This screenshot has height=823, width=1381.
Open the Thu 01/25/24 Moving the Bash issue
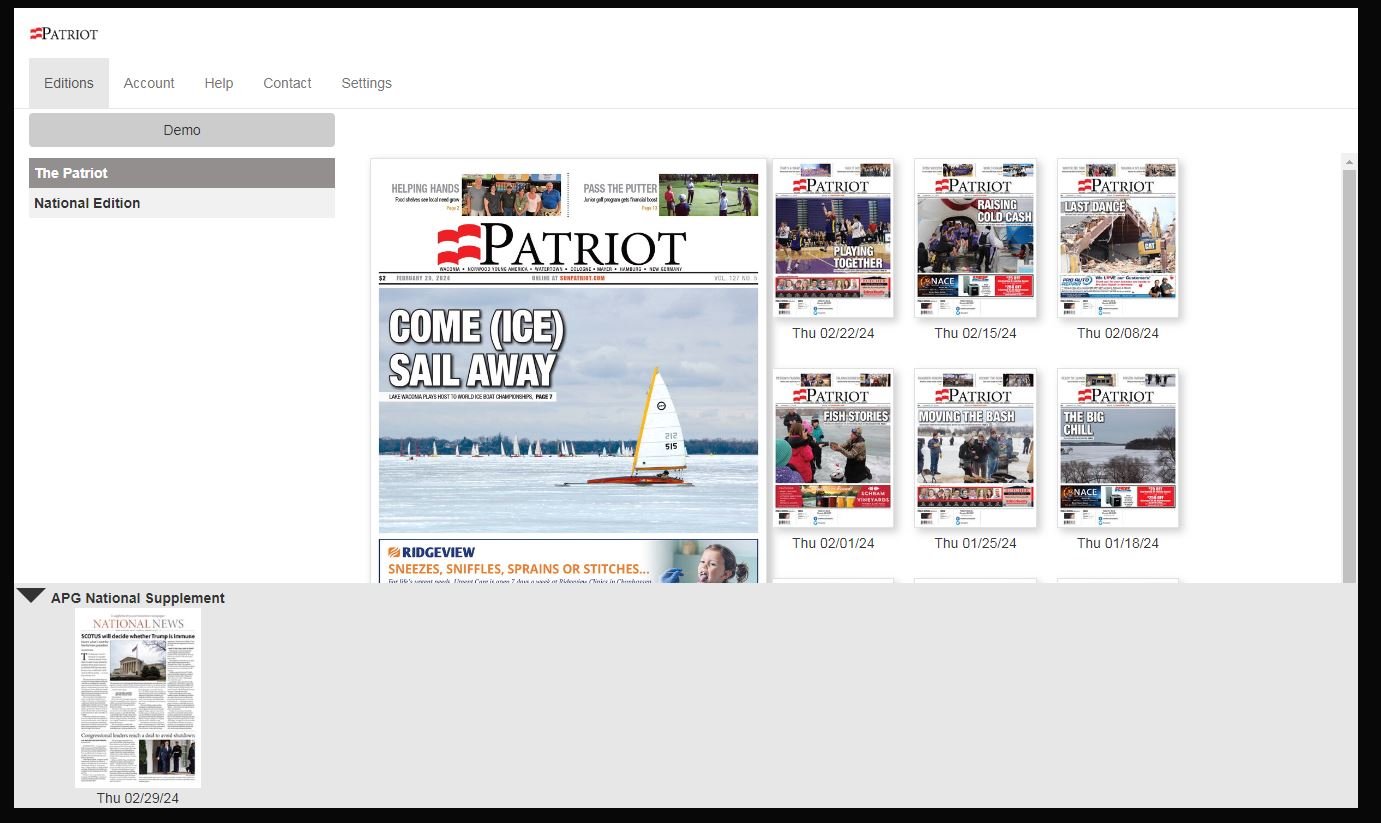[975, 448]
